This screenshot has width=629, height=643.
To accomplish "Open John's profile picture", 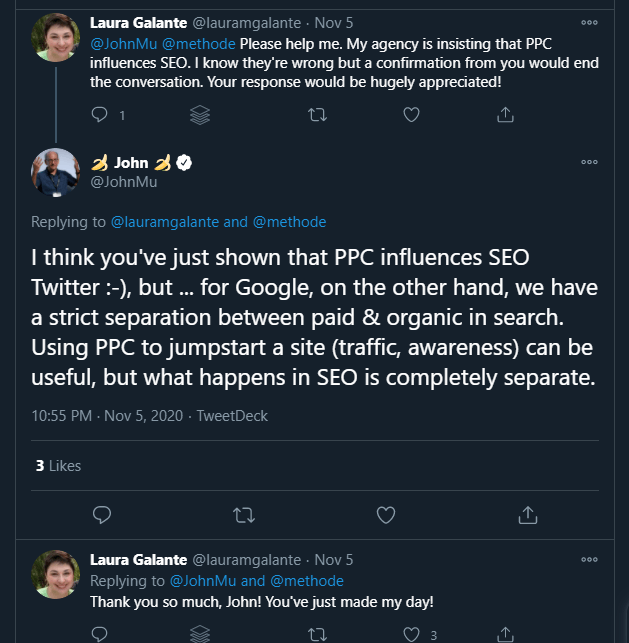I will pos(55,173).
